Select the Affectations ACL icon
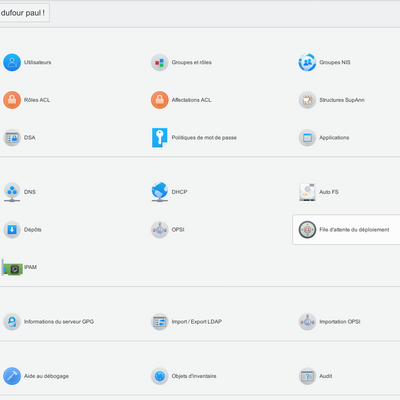This screenshot has width=400, height=400. 160,100
